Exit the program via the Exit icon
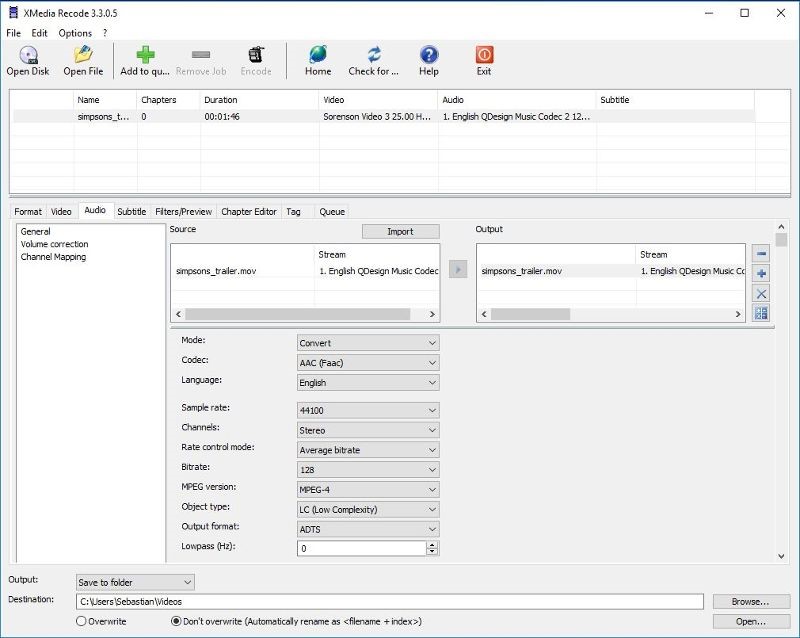The height and width of the screenshot is (638, 800). pyautogui.click(x=484, y=58)
